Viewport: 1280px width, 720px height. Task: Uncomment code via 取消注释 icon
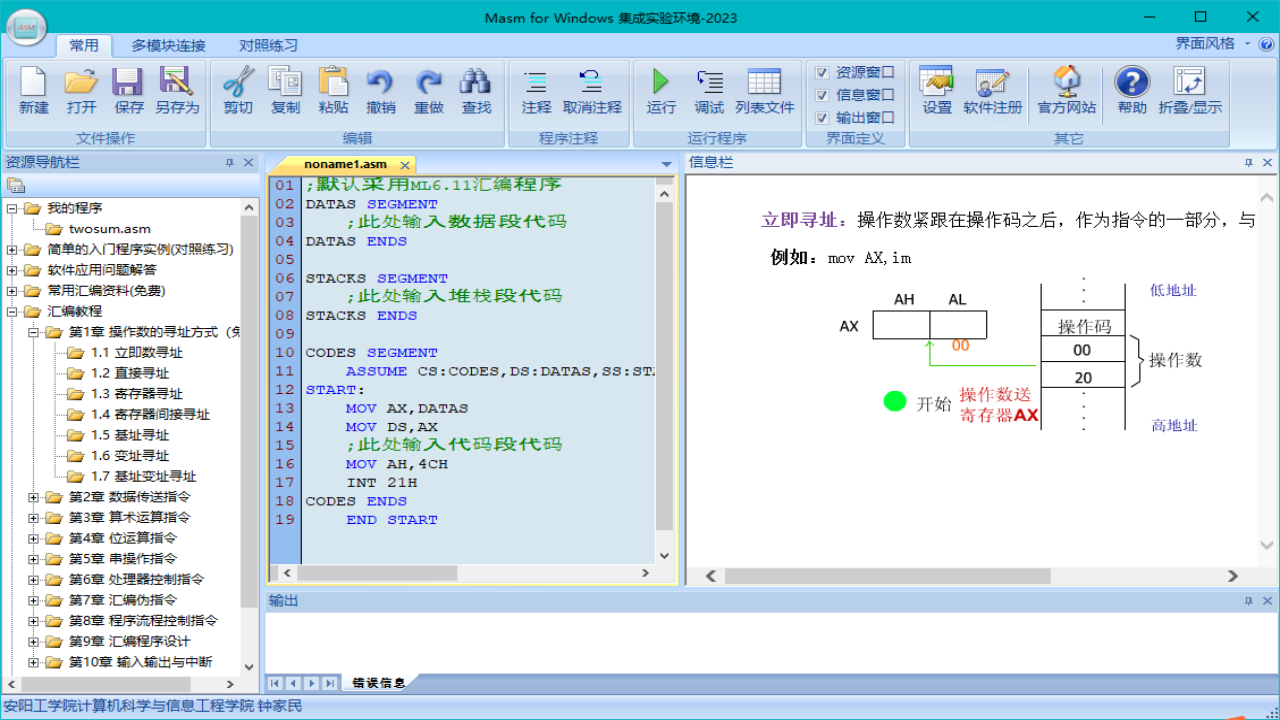pos(592,92)
